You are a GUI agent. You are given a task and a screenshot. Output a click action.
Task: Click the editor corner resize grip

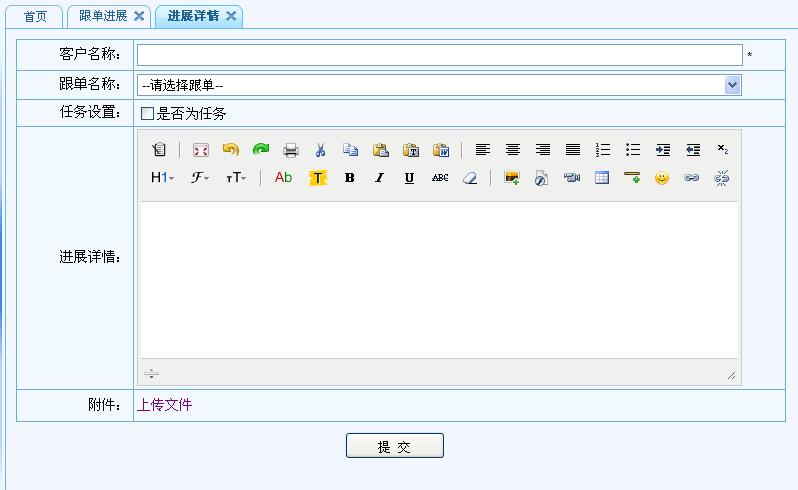[731, 376]
